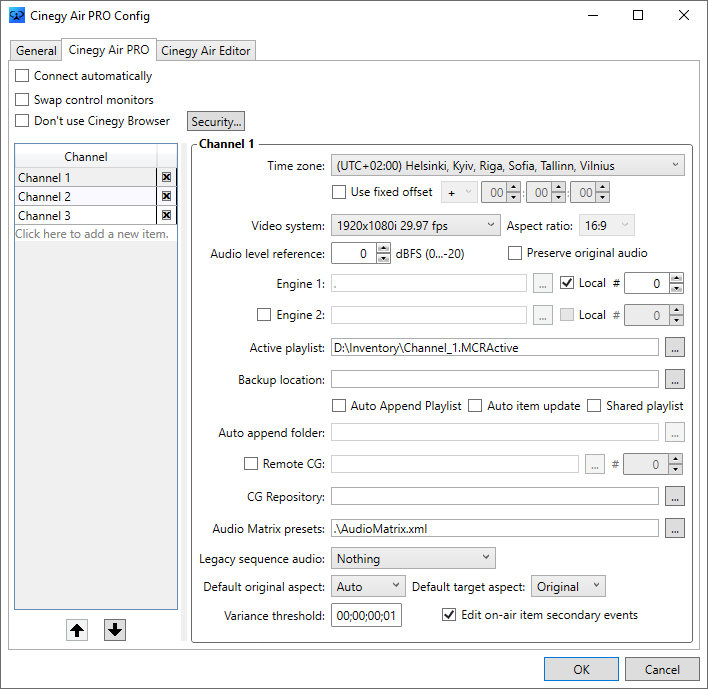Uncheck Engine 1 Local checkbox
This screenshot has height=689, width=708.
click(x=567, y=283)
